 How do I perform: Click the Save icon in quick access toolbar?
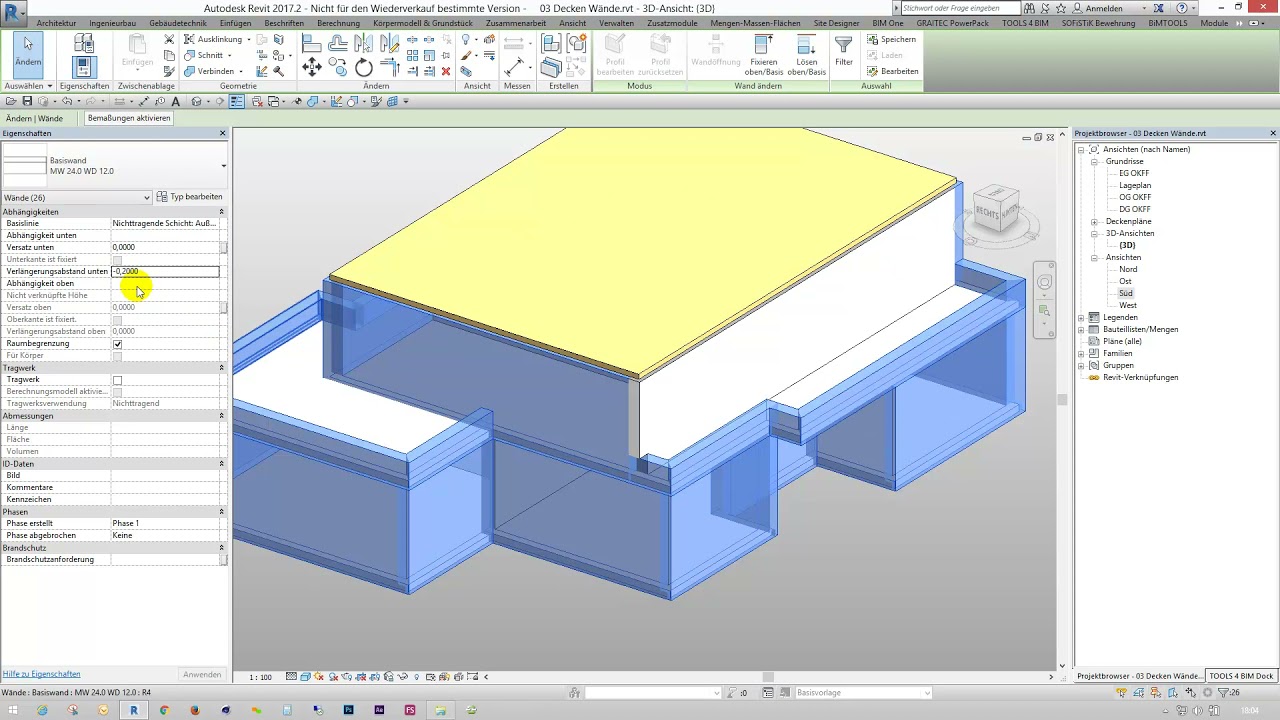pyautogui.click(x=28, y=101)
